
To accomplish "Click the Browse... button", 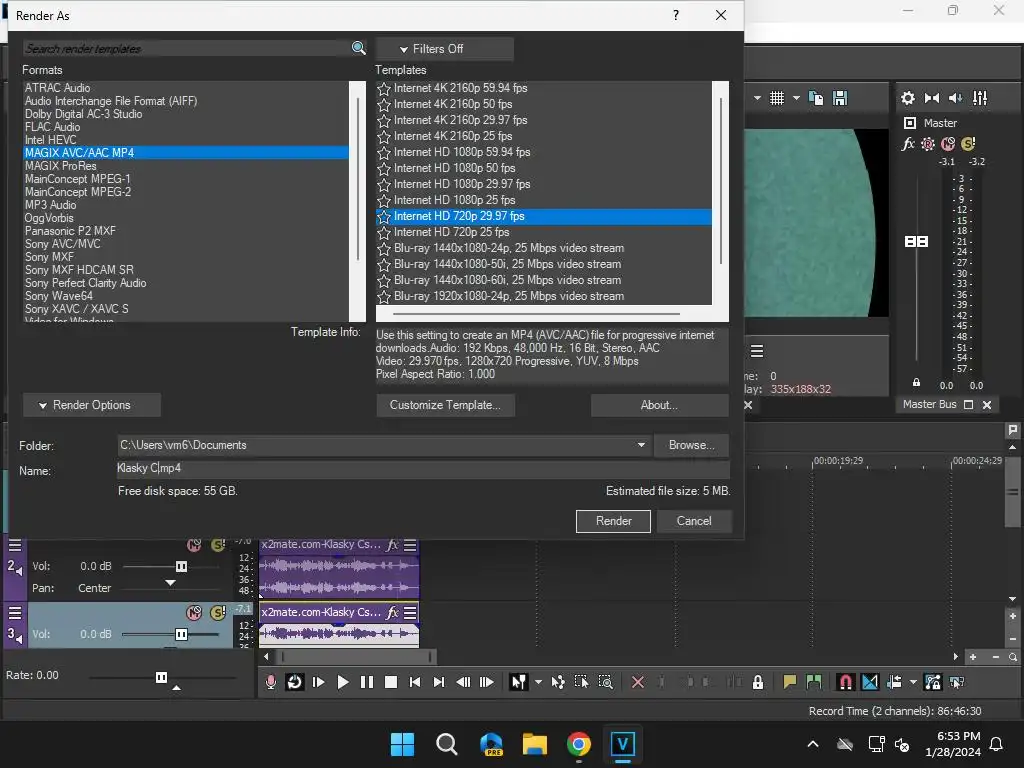I will [x=691, y=445].
